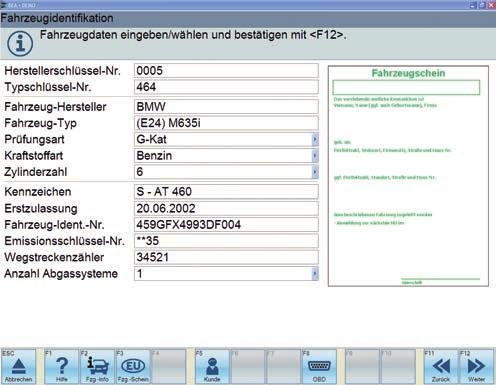Open Fzg-Info car information icon
The image size is (496, 385).
[97, 366]
